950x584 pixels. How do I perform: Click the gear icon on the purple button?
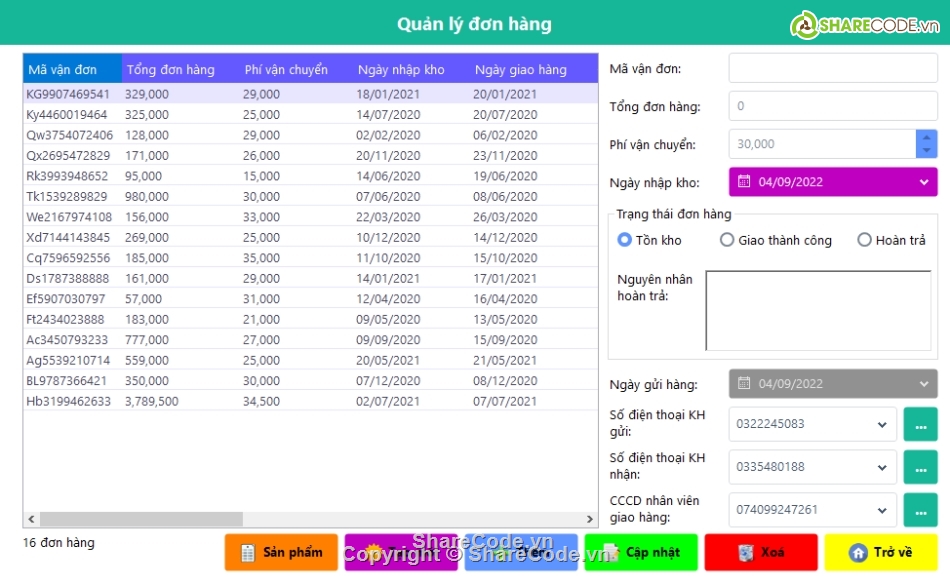pyautogui.click(x=373, y=552)
